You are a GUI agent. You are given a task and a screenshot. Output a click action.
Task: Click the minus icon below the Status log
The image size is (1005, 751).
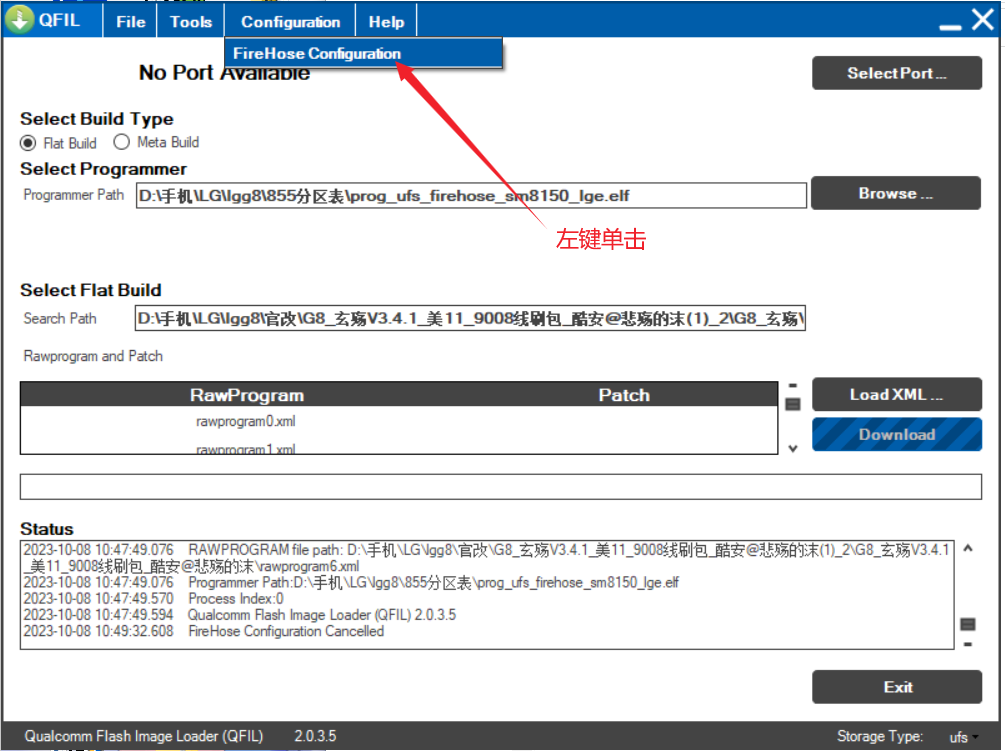tap(967, 643)
